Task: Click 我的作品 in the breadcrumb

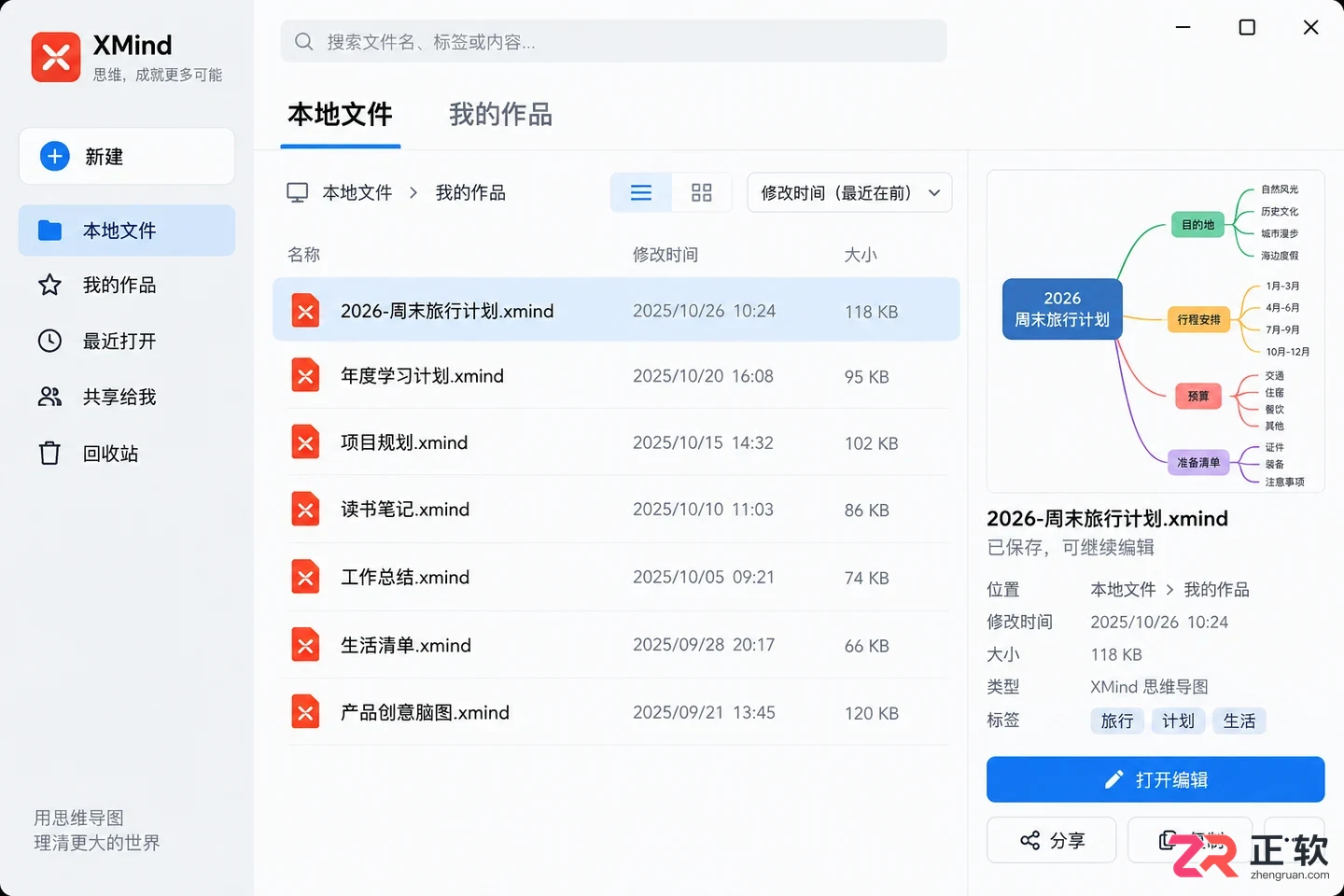Action: tap(470, 192)
